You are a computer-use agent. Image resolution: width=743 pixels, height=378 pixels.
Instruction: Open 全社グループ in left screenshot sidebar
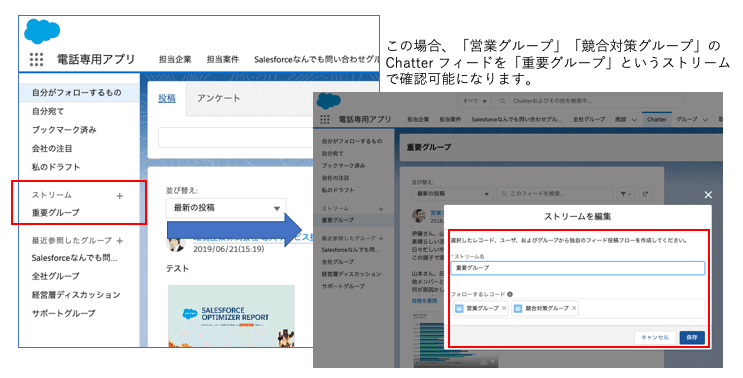click(55, 276)
